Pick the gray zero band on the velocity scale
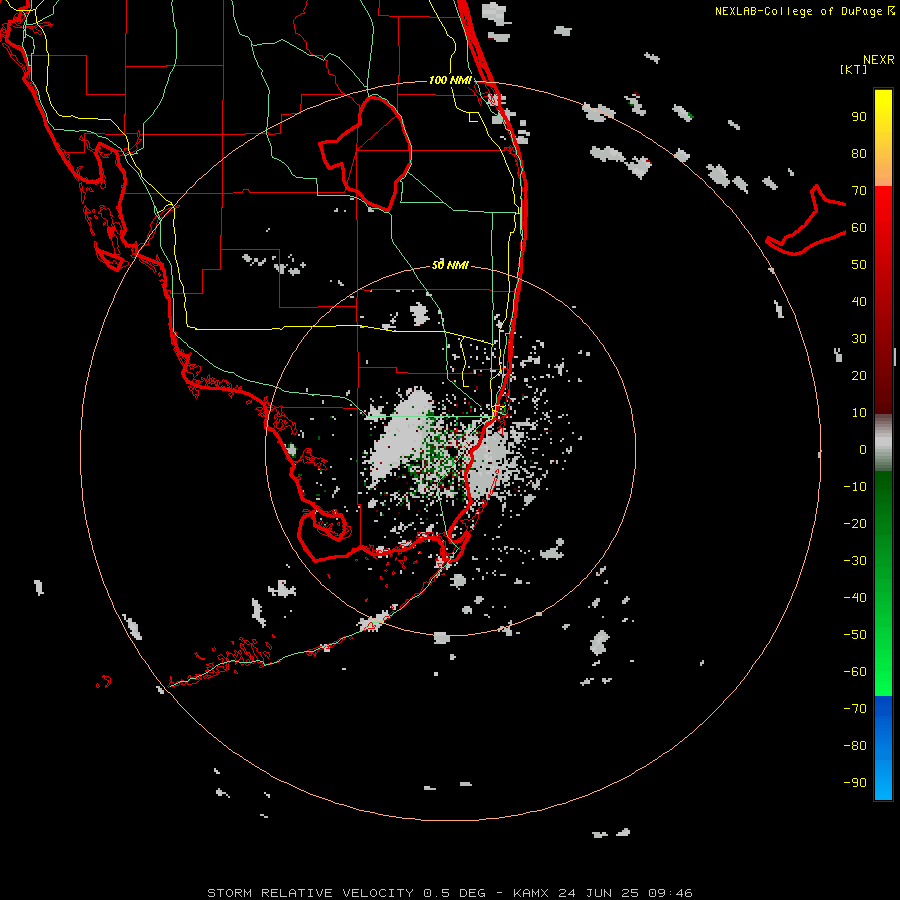This screenshot has height=900, width=900. pyautogui.click(x=883, y=443)
